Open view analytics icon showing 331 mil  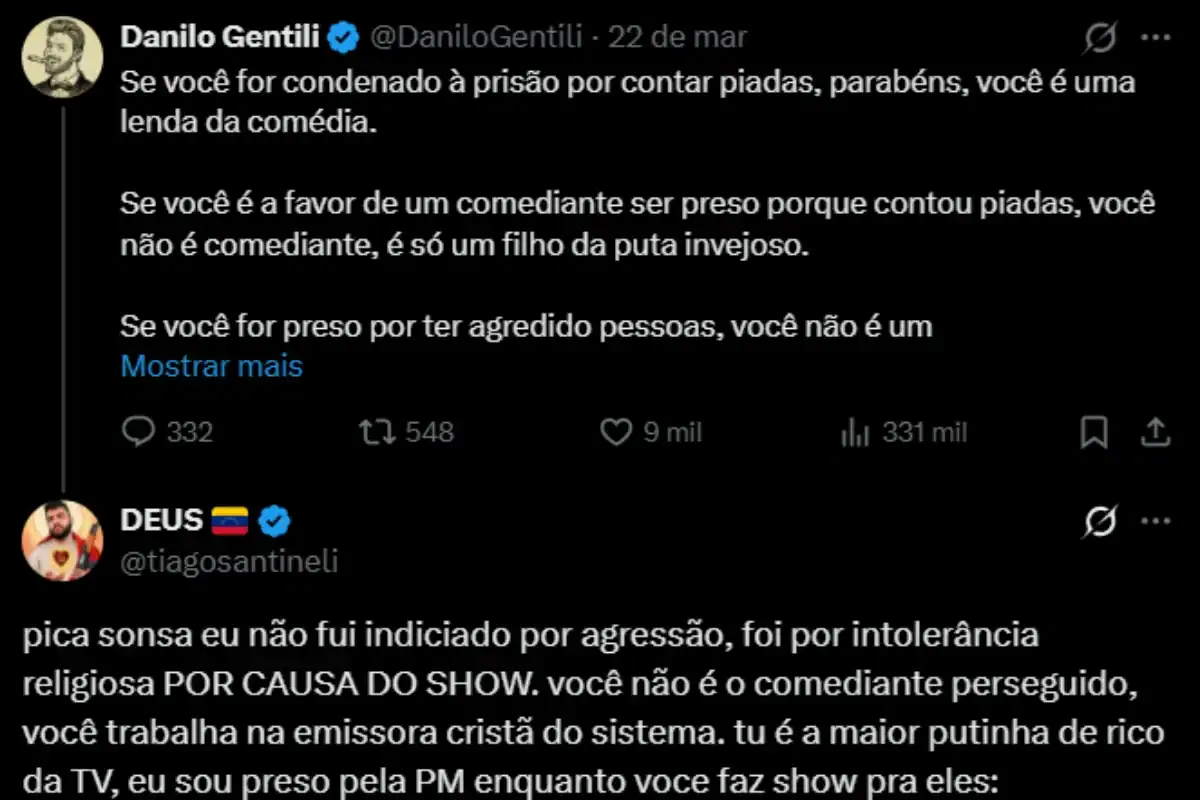(x=854, y=432)
